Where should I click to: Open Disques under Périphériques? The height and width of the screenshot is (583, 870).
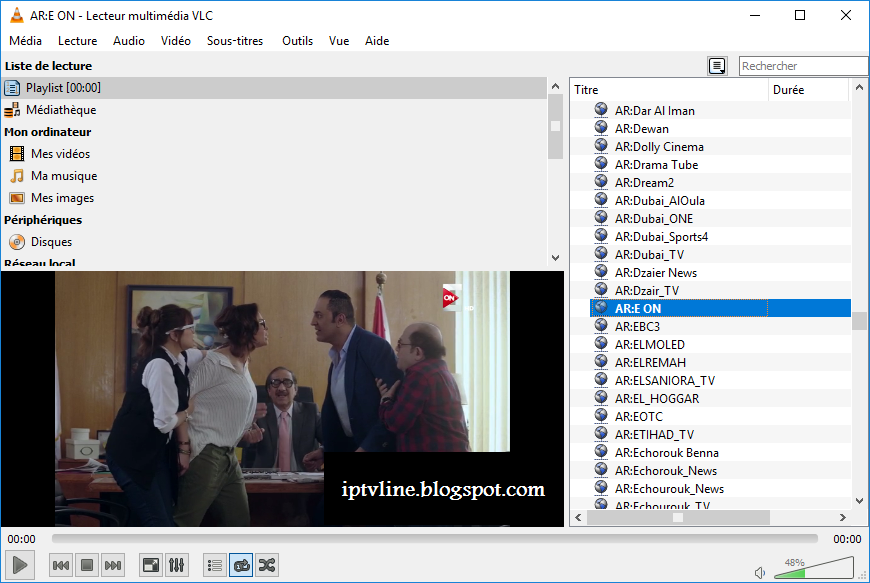274,242
